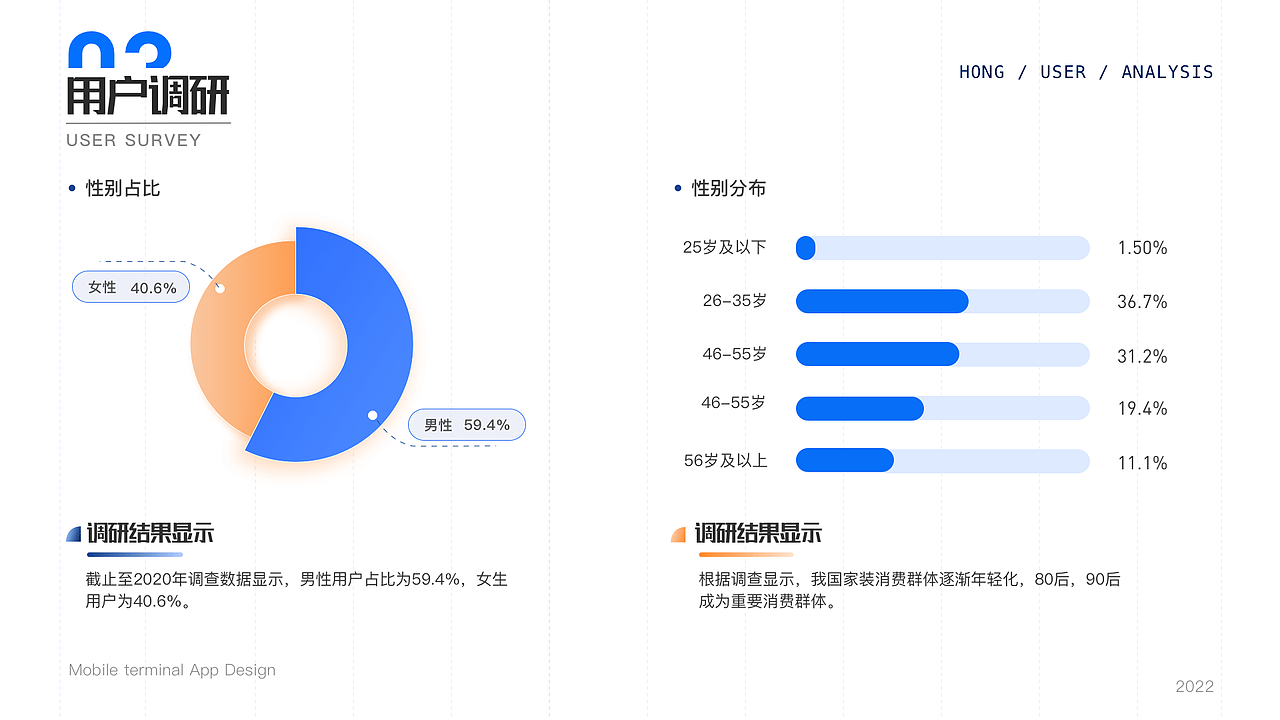Click the Mobile terminal App Design footer link
This screenshot has height=720, width=1280.
point(171,670)
